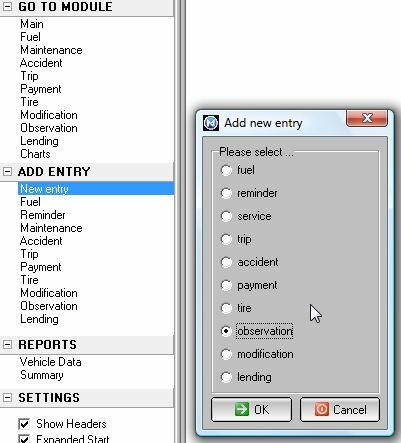Choose the tire radio button

[226, 308]
